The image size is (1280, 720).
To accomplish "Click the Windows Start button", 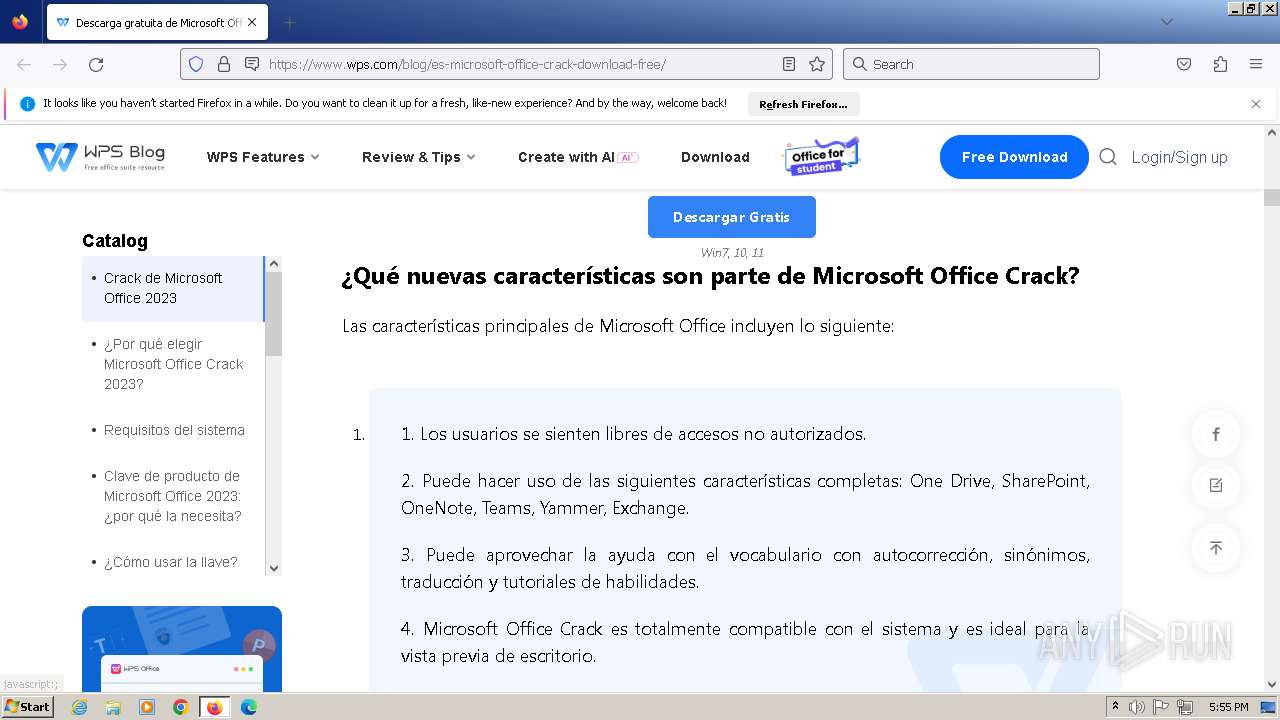I will point(27,707).
